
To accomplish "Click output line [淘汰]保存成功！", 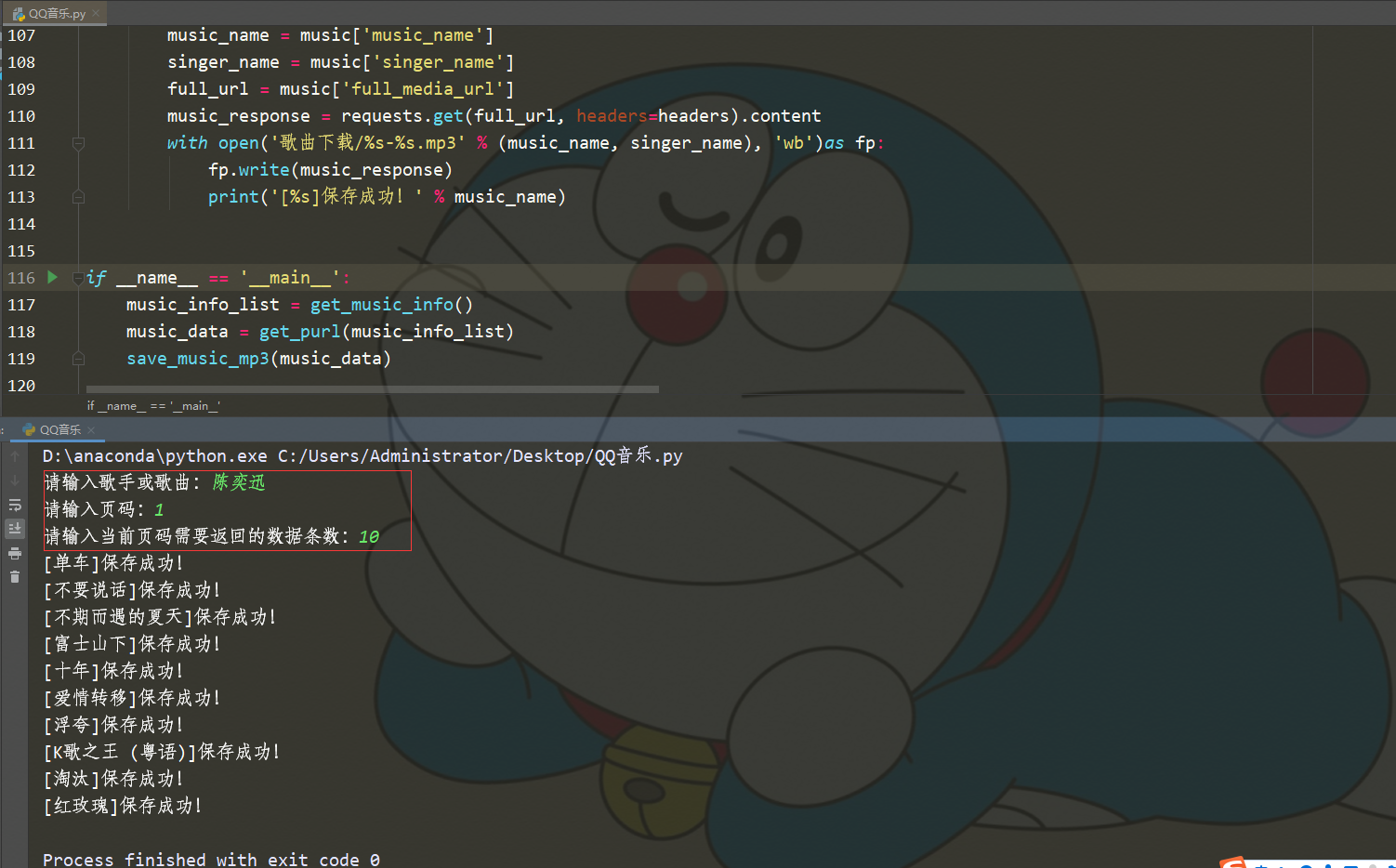I will (x=113, y=779).
